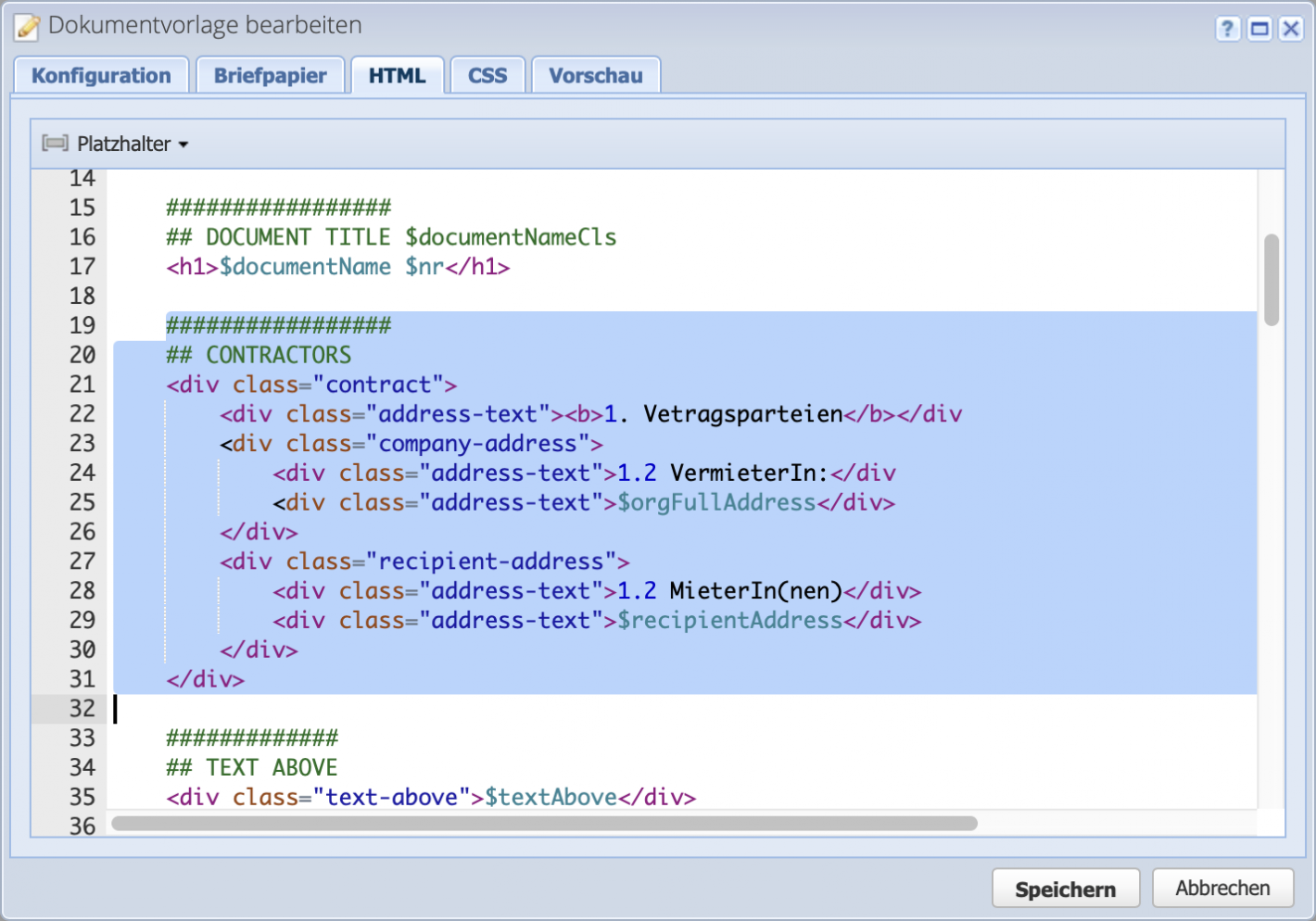Click the 'recipient-address' class value
Image resolution: width=1316 pixels, height=921 pixels.
(x=490, y=561)
